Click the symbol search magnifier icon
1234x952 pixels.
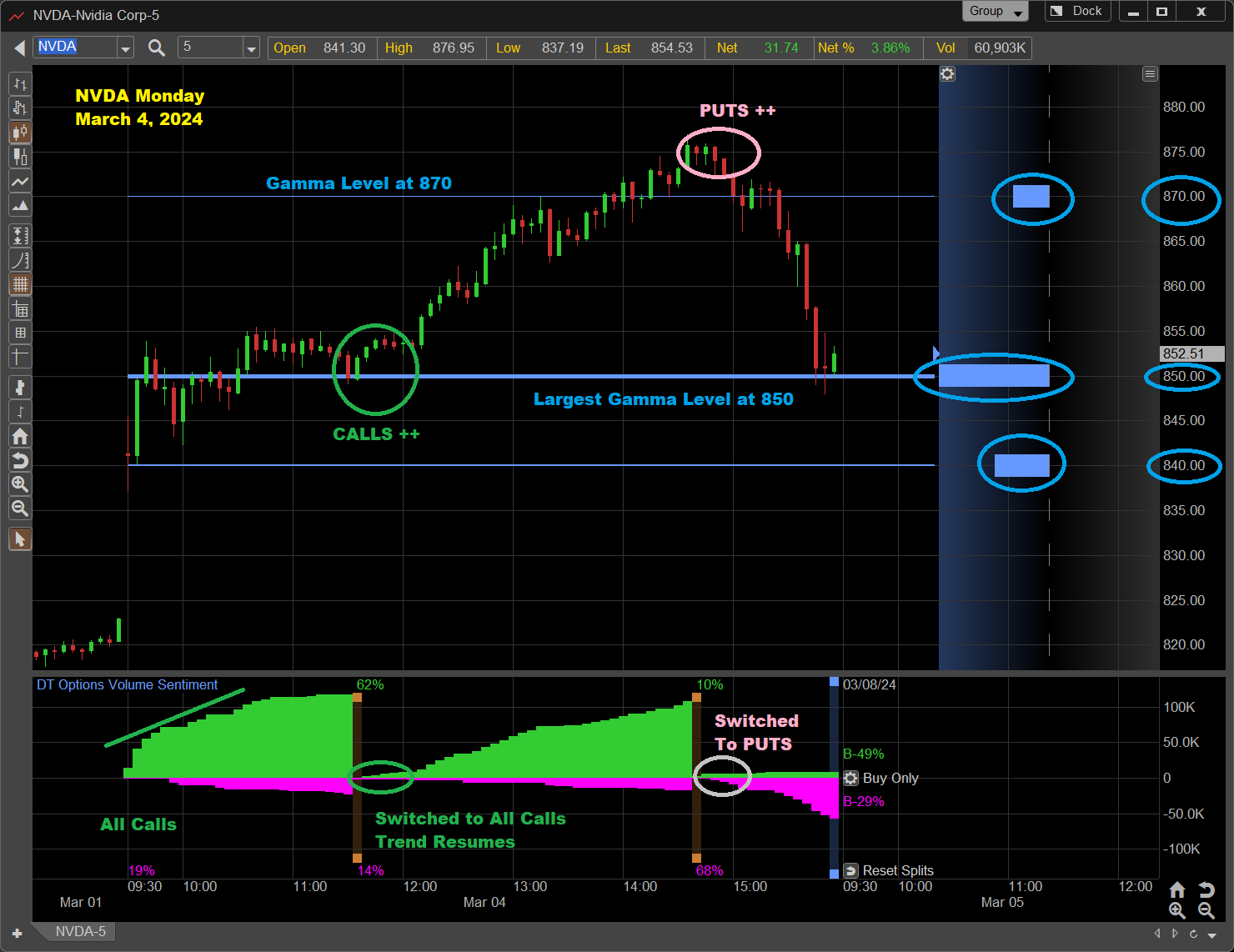click(156, 48)
